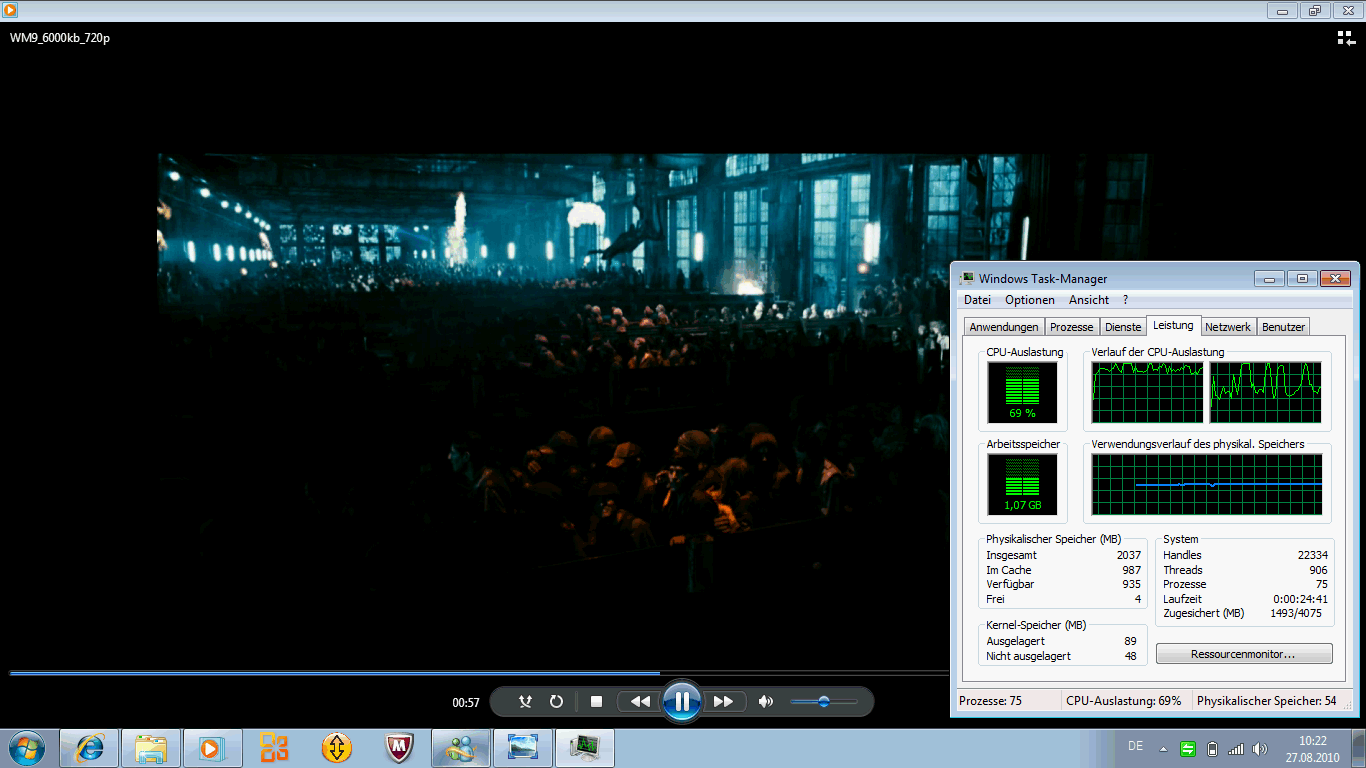Click the Nicht ausgelagert value 48
This screenshot has width=1366, height=768.
[x=1130, y=656]
